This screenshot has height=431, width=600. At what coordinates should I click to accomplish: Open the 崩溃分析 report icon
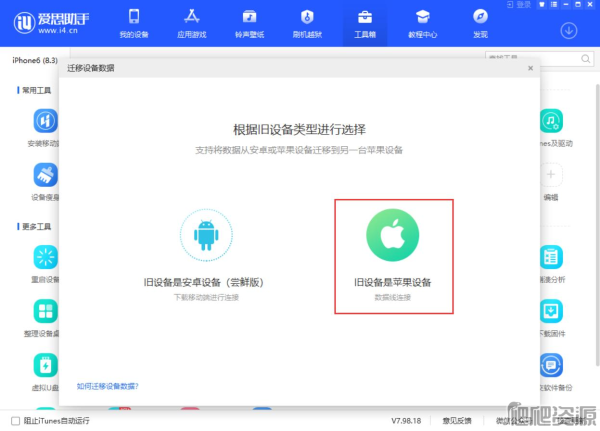[551, 257]
